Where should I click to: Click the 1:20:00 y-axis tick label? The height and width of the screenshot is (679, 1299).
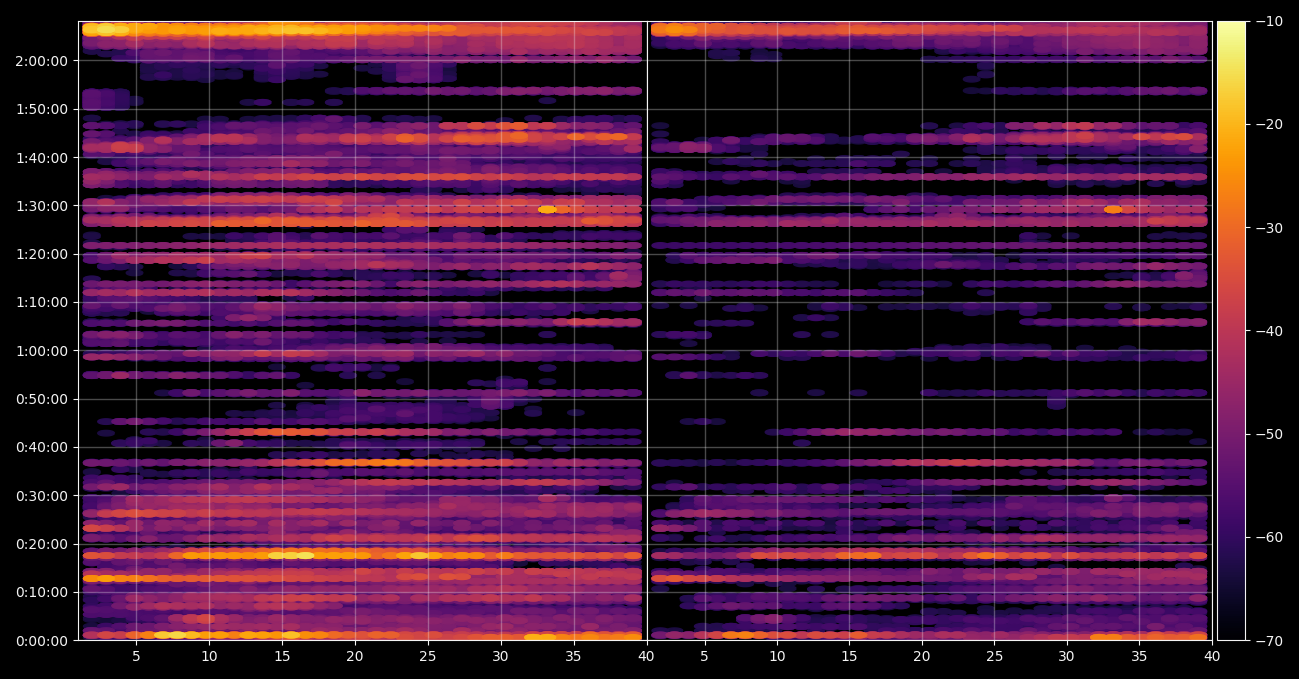pos(42,254)
